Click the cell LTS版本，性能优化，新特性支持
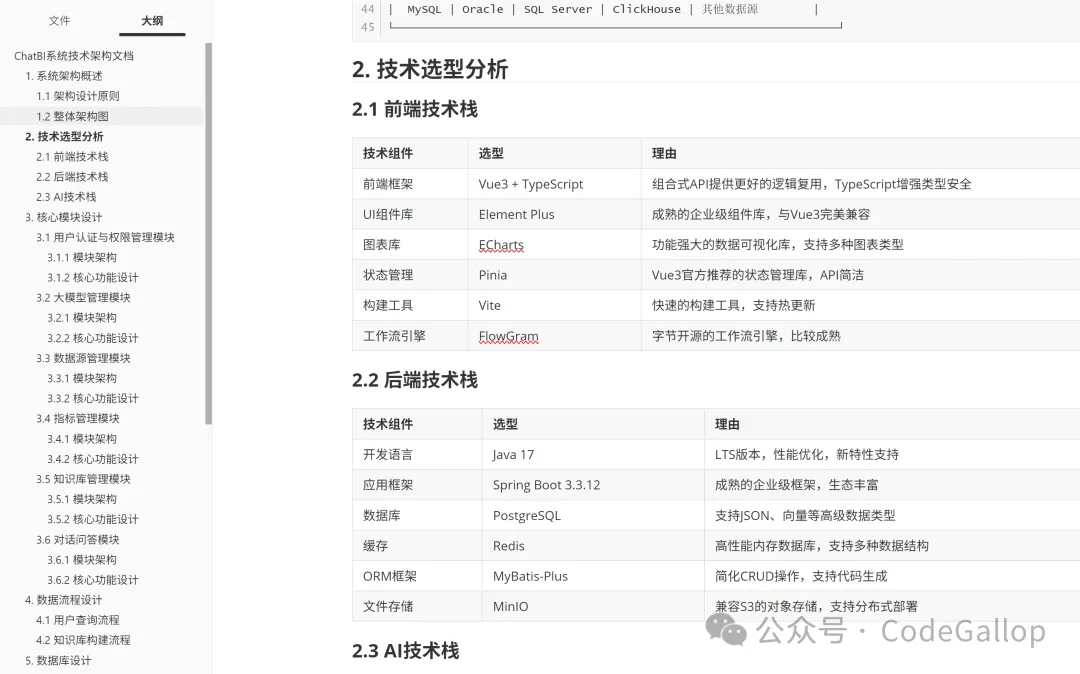 pos(892,454)
